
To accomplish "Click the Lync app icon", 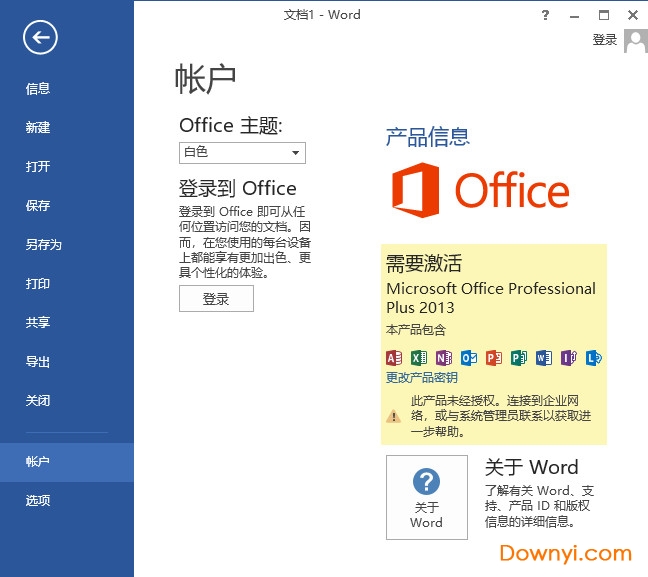I will (x=593, y=357).
